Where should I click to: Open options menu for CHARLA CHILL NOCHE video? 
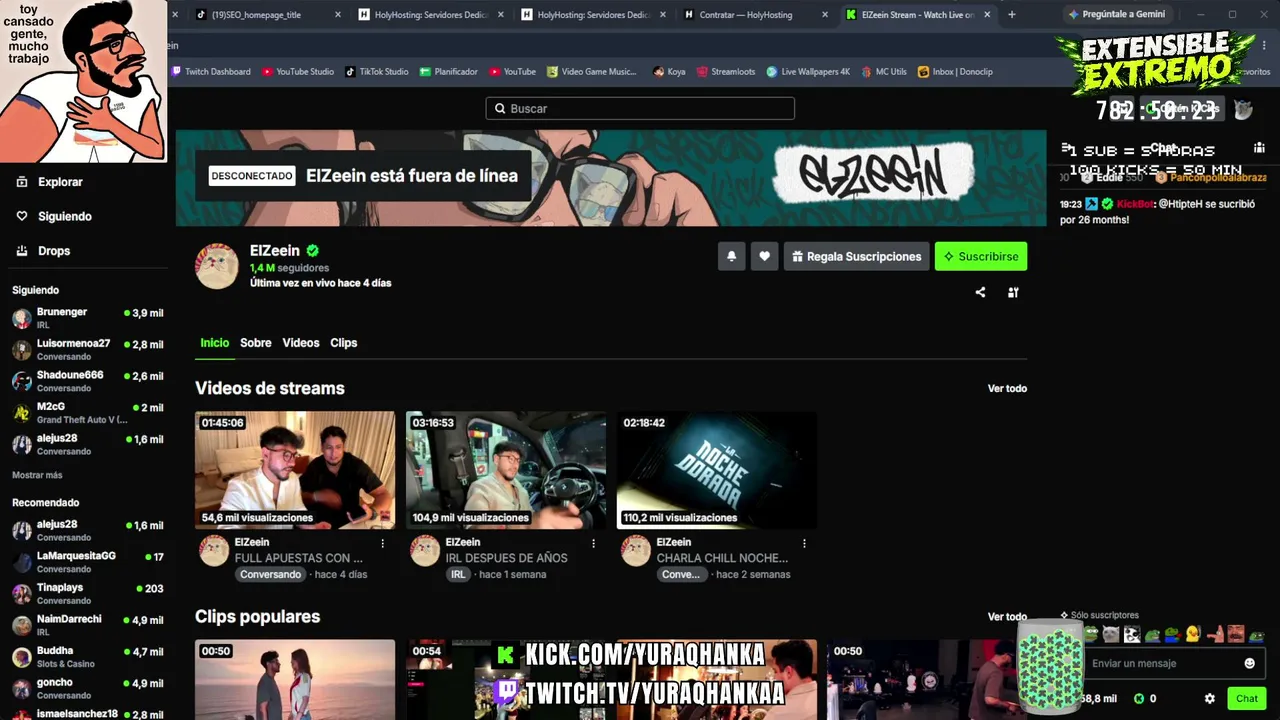(804, 543)
